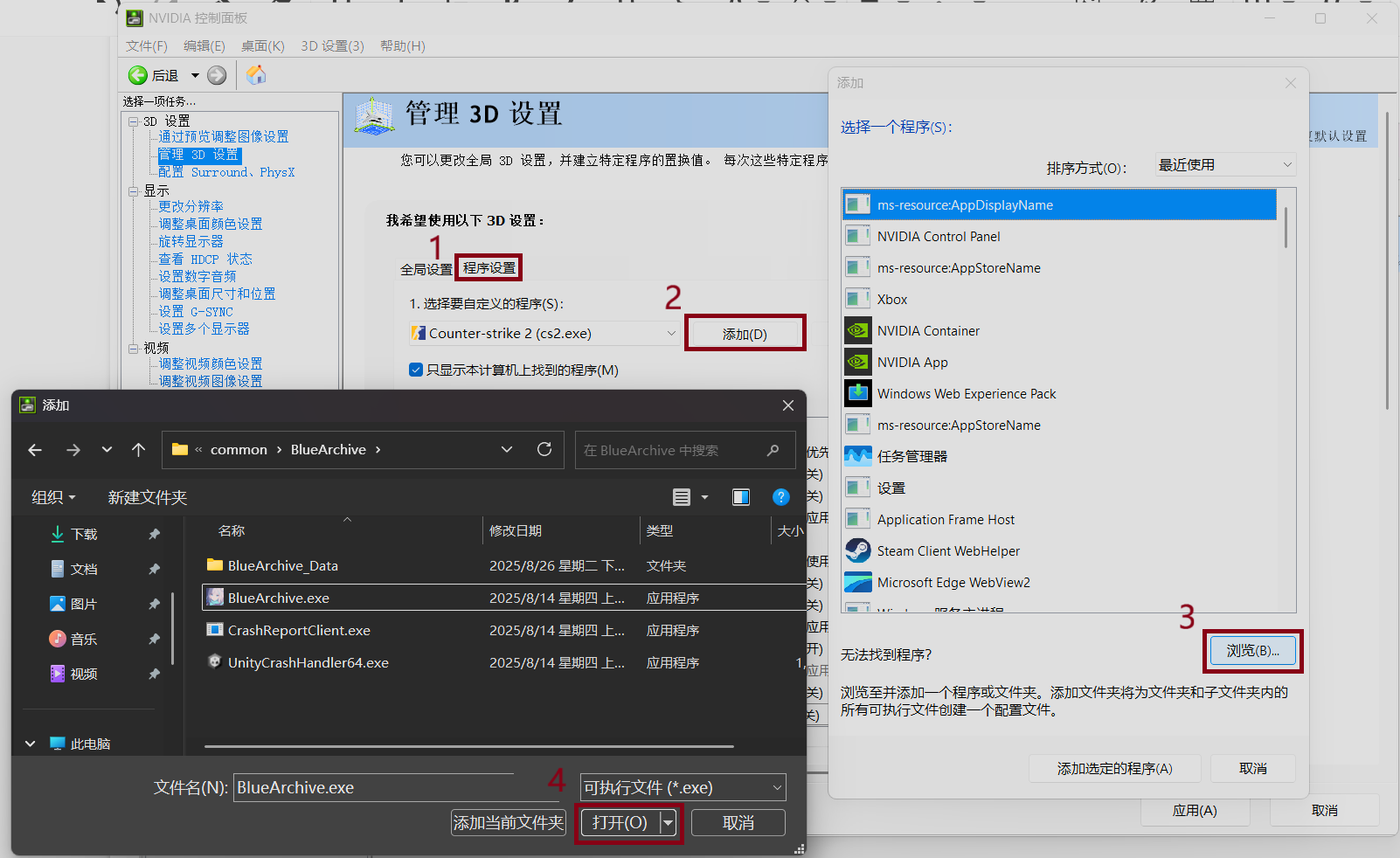Toggle the preview pane icon
The image size is (1400, 858).
pos(741,497)
